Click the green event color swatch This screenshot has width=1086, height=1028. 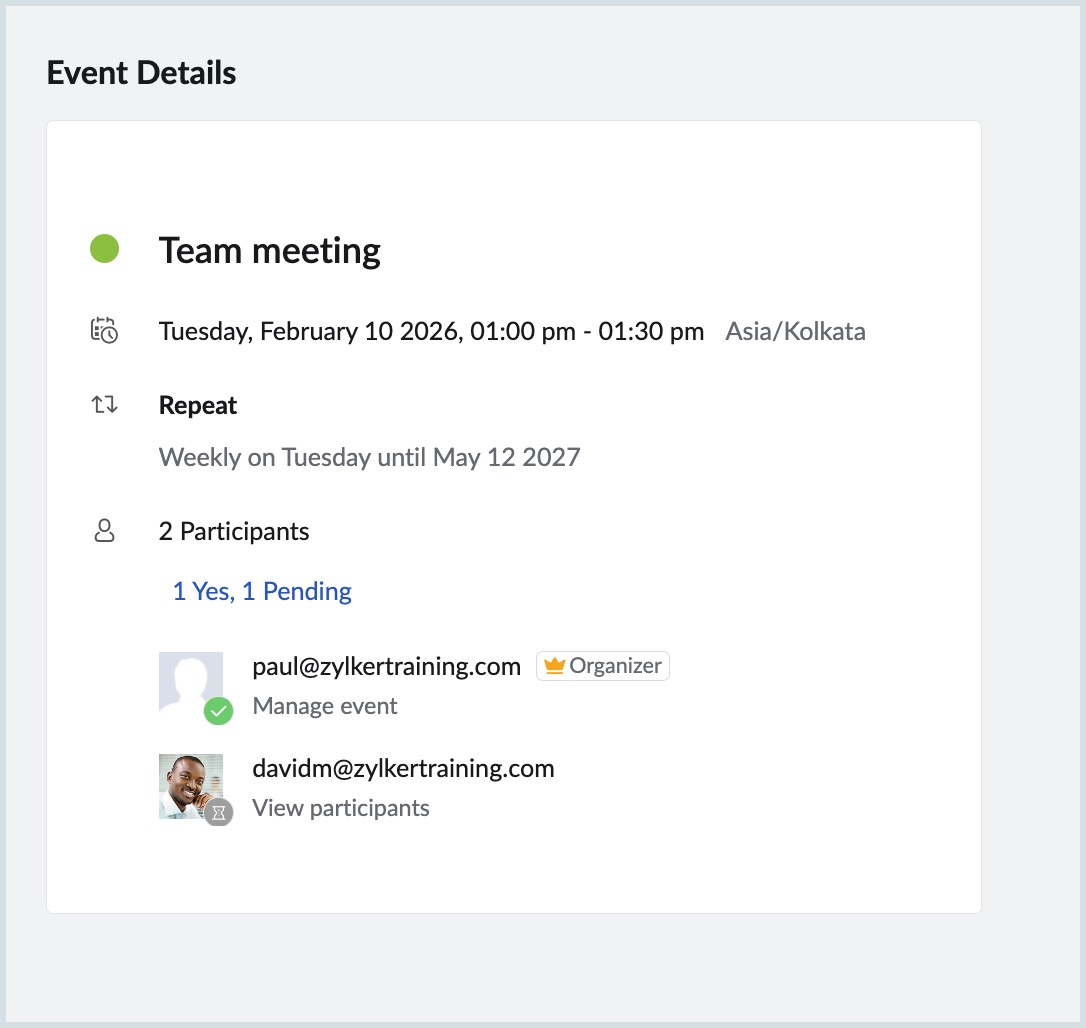click(x=103, y=248)
